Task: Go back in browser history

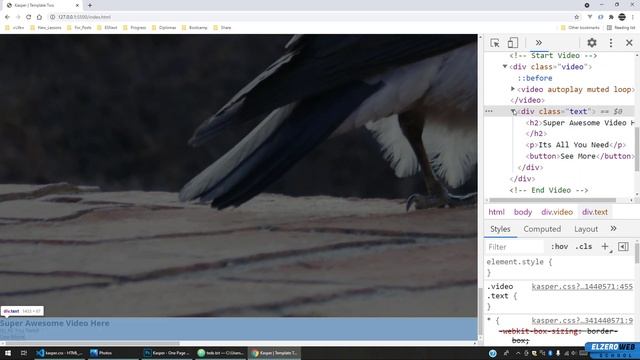Action: (7, 17)
